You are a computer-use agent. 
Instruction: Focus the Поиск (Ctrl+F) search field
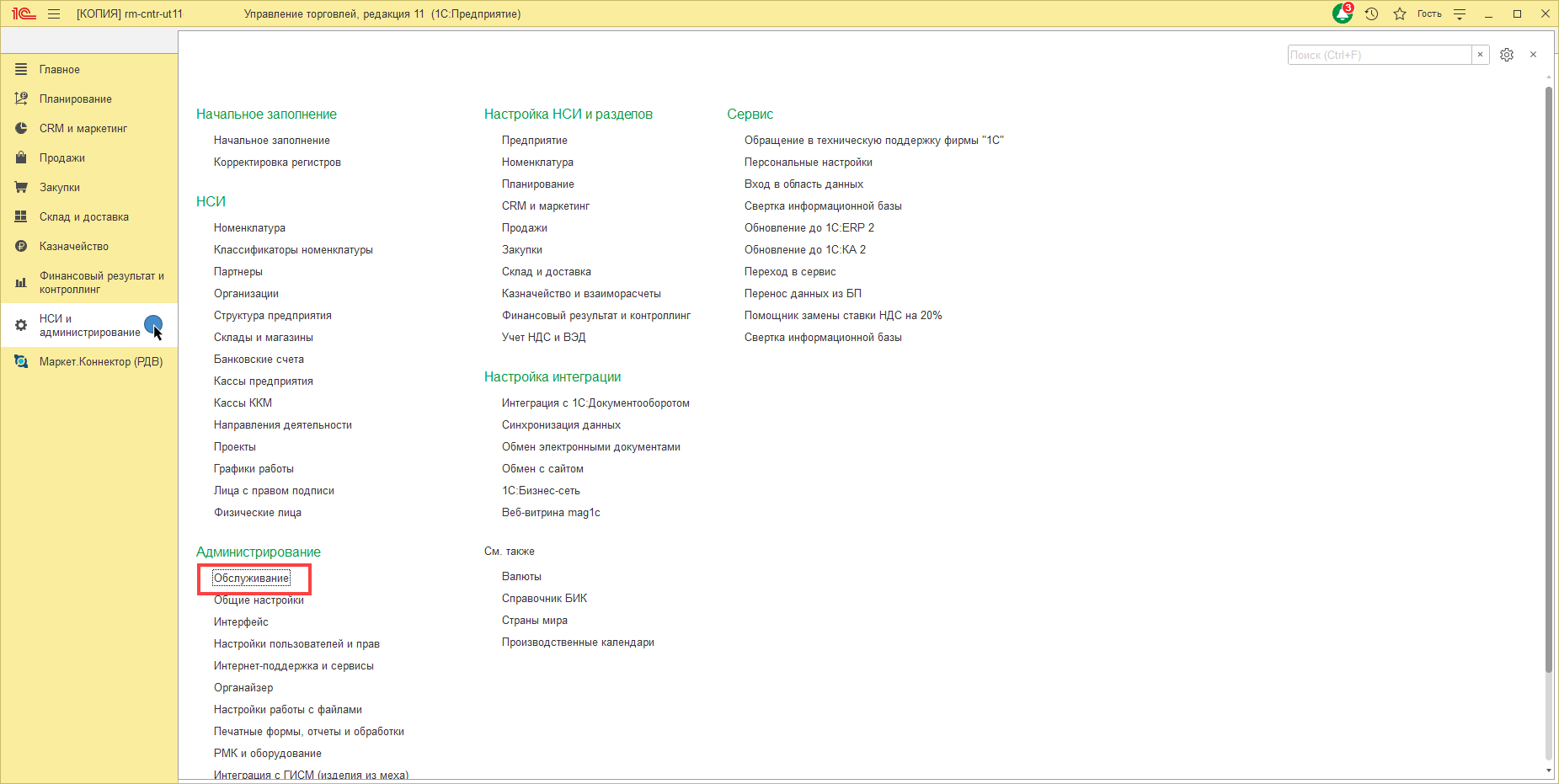1380,55
